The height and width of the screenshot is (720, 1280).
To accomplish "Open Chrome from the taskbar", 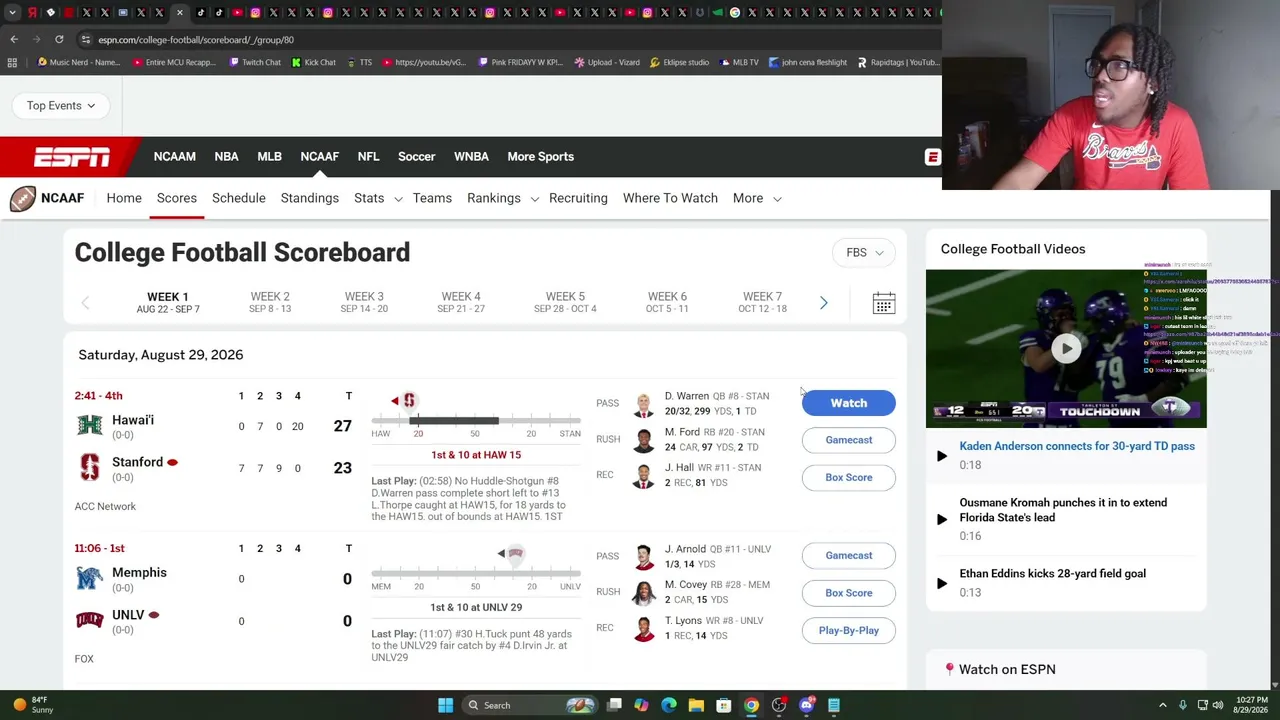I will pyautogui.click(x=751, y=705).
